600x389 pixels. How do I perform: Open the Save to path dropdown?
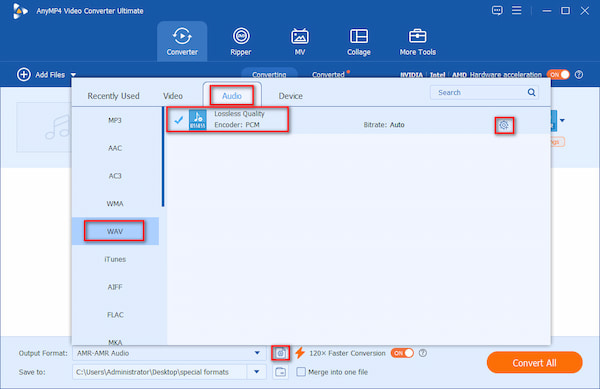tap(257, 372)
